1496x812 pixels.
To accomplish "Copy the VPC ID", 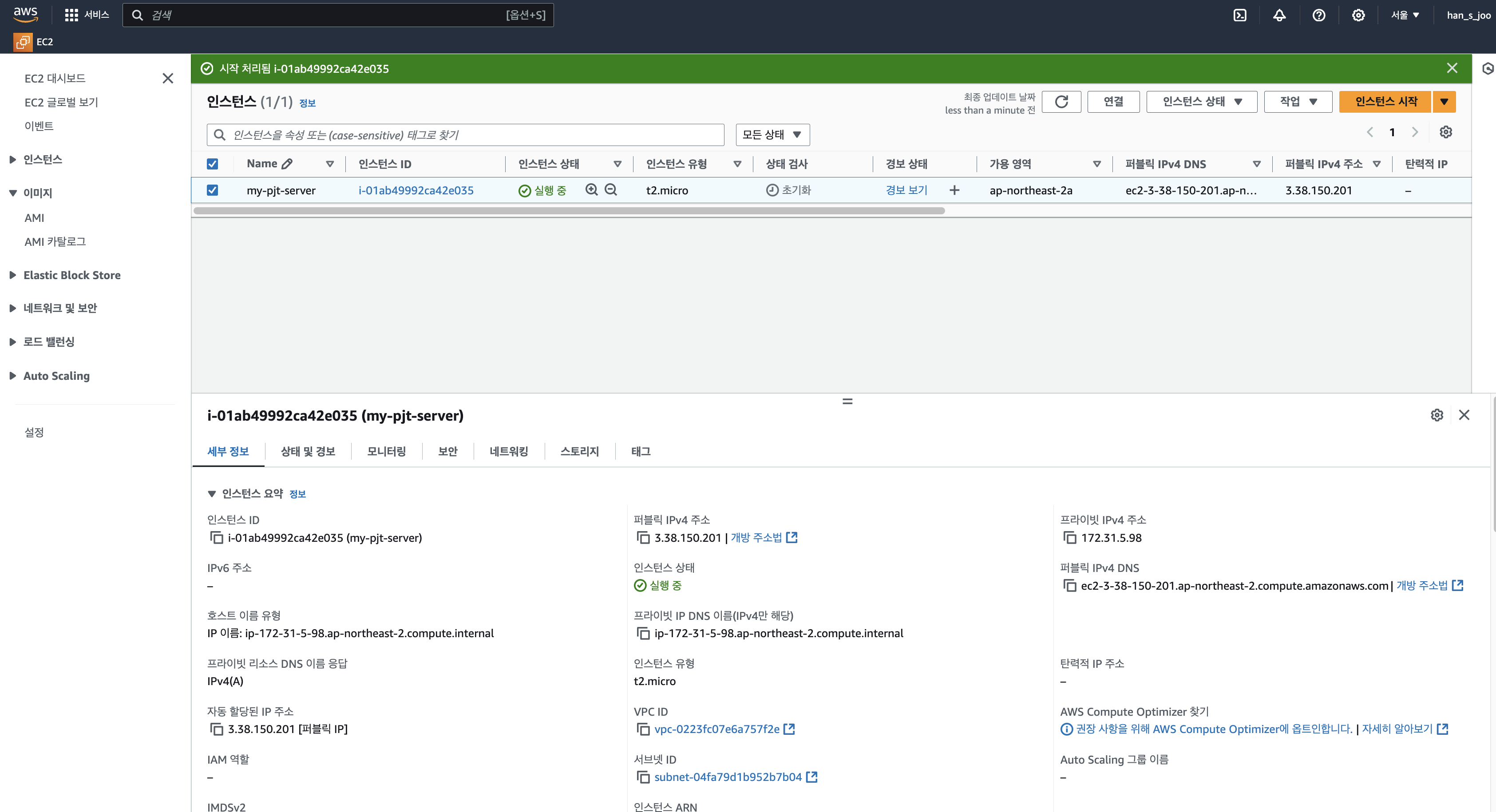I will pyautogui.click(x=643, y=729).
